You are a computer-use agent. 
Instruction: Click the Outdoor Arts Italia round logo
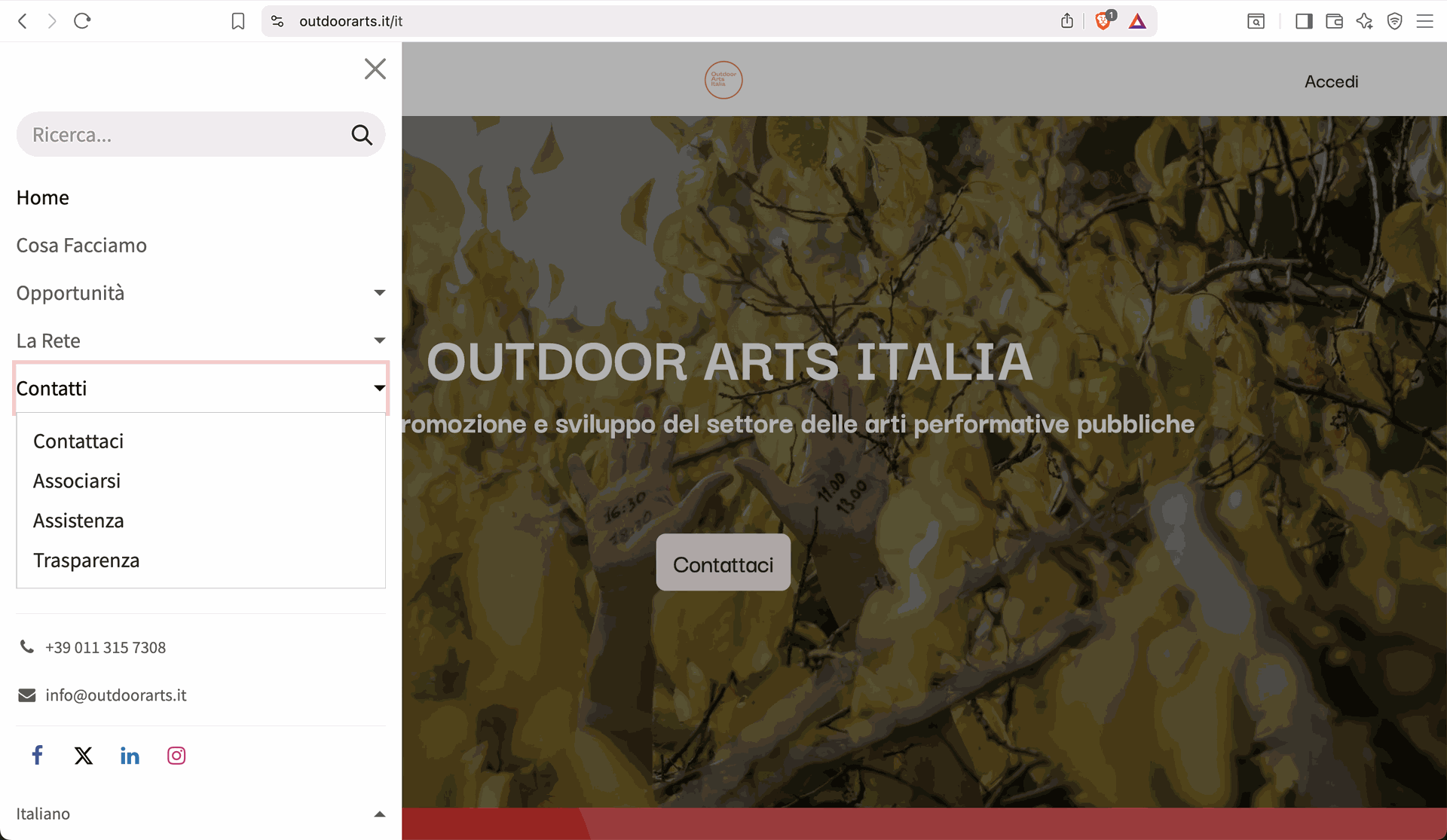tap(723, 80)
